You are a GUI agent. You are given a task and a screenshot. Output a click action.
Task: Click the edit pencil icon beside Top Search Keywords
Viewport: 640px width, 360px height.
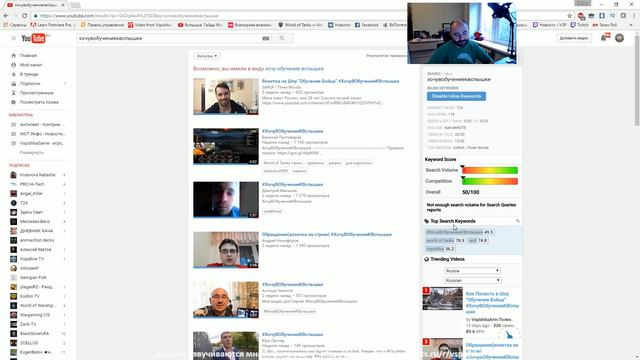click(x=518, y=221)
